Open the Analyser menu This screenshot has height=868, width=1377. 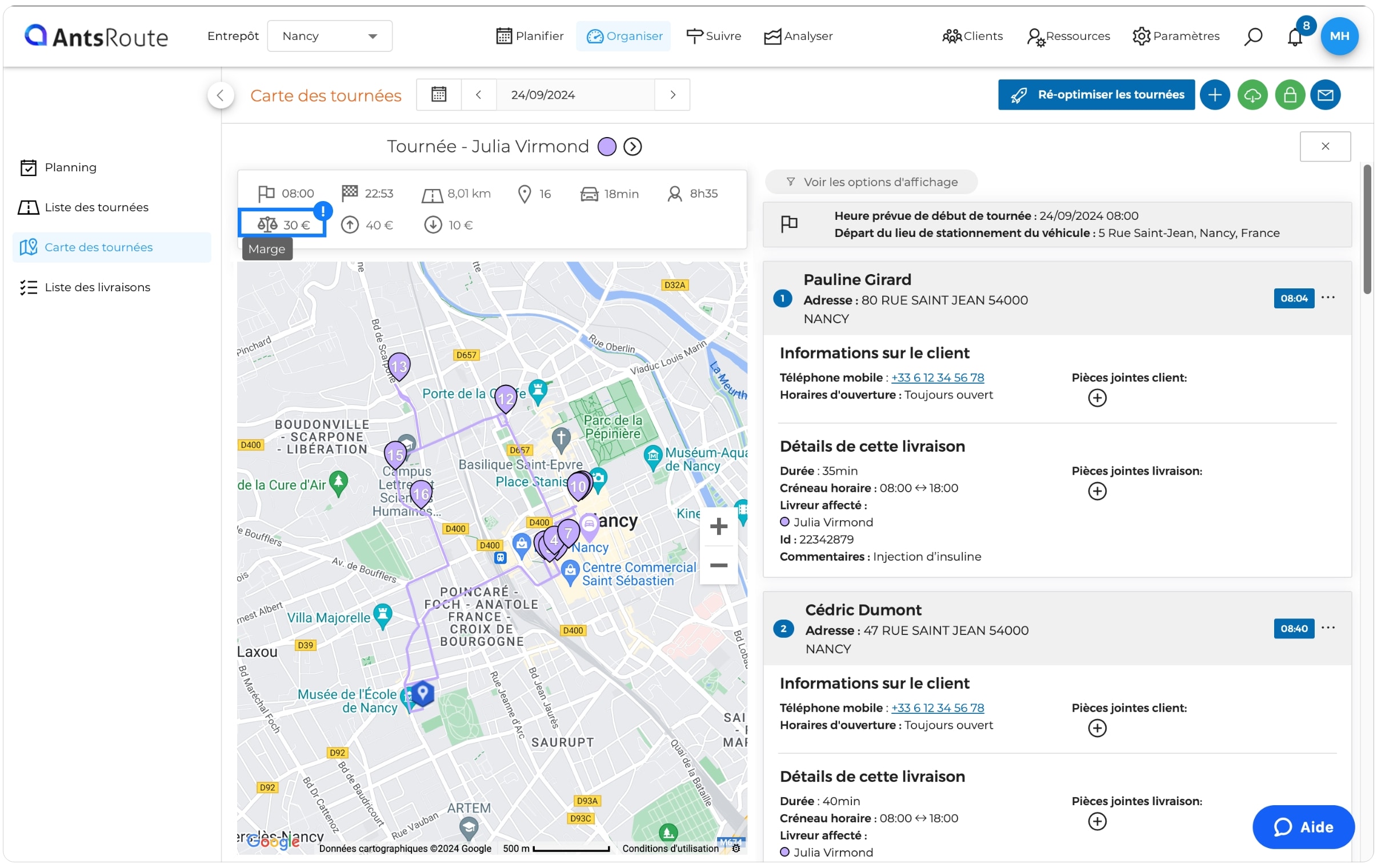798,36
